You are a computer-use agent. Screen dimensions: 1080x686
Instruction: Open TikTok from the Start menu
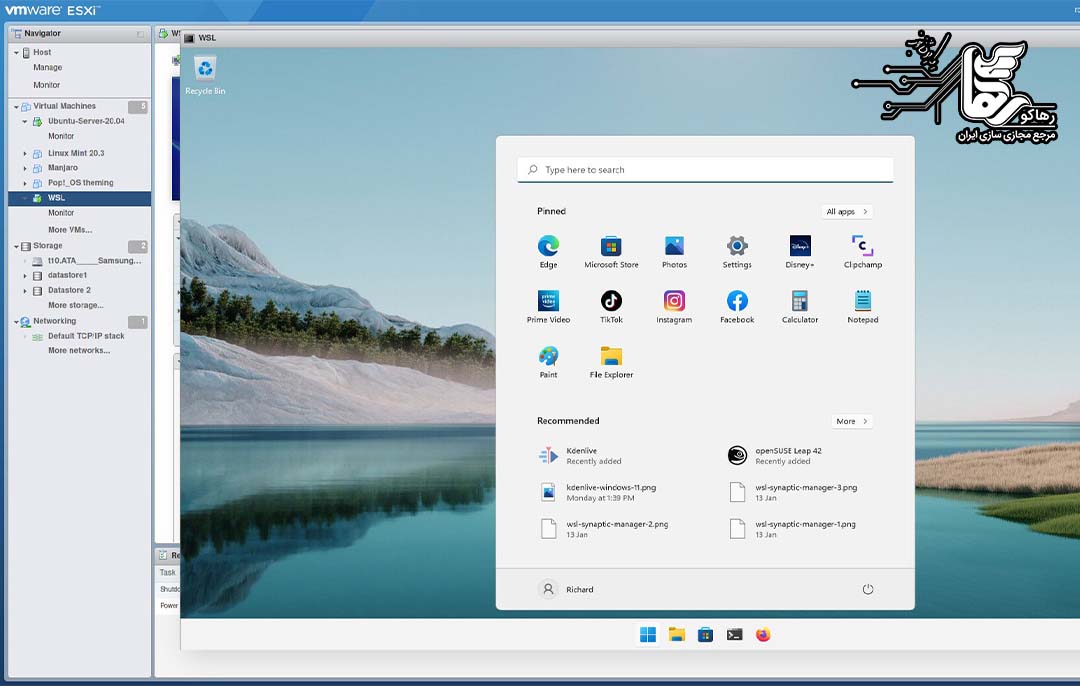611,301
